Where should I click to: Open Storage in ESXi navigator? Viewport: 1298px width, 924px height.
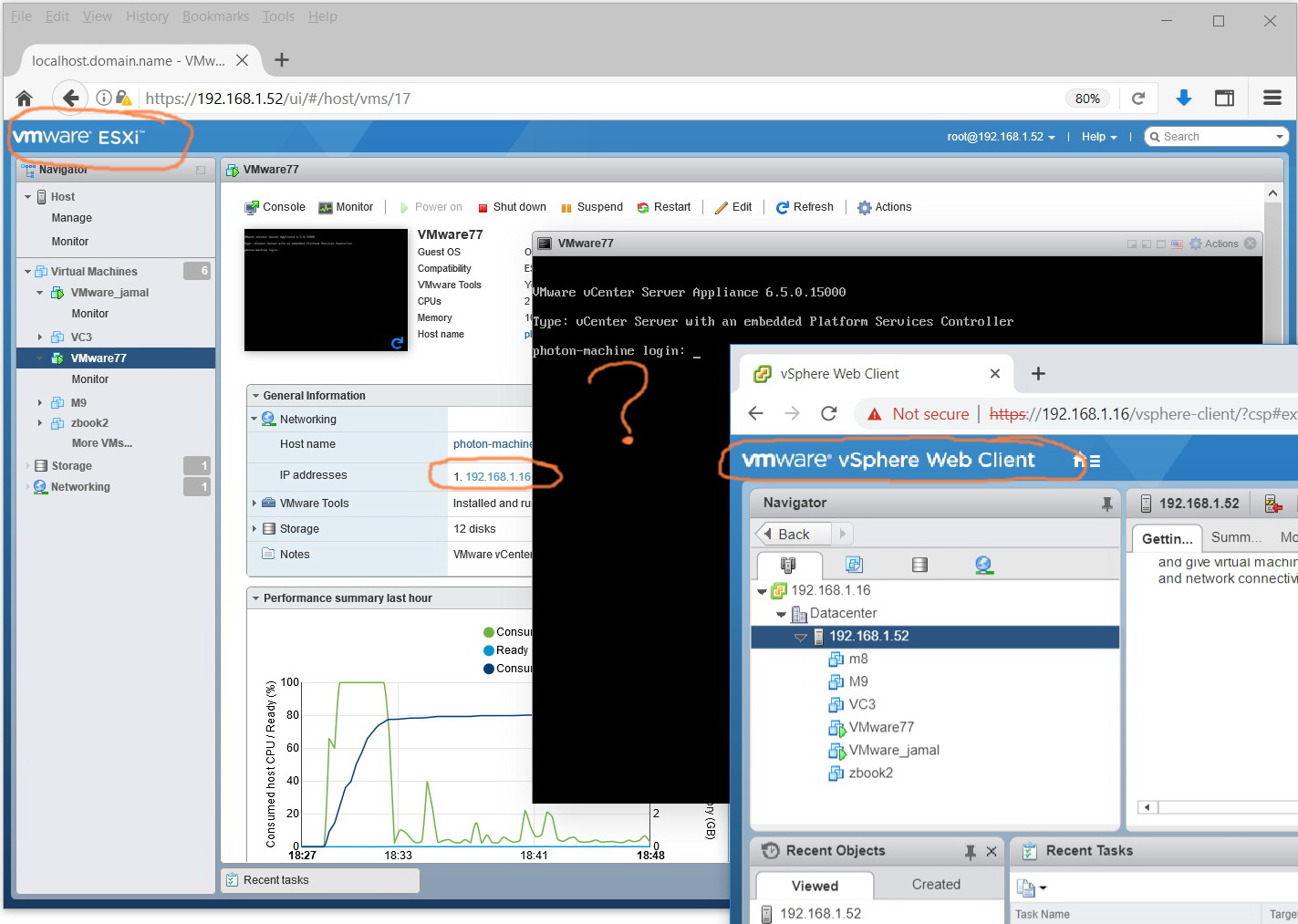pos(71,466)
